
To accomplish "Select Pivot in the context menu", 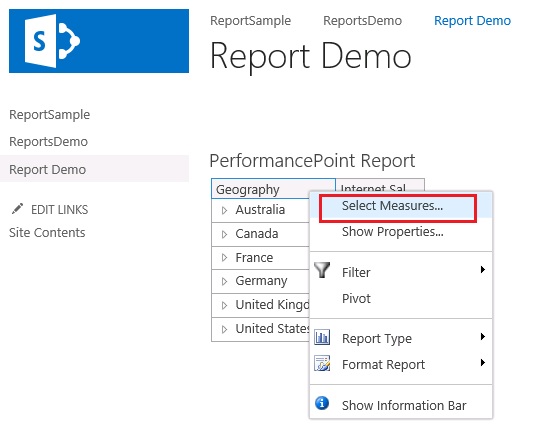I will 356,298.
